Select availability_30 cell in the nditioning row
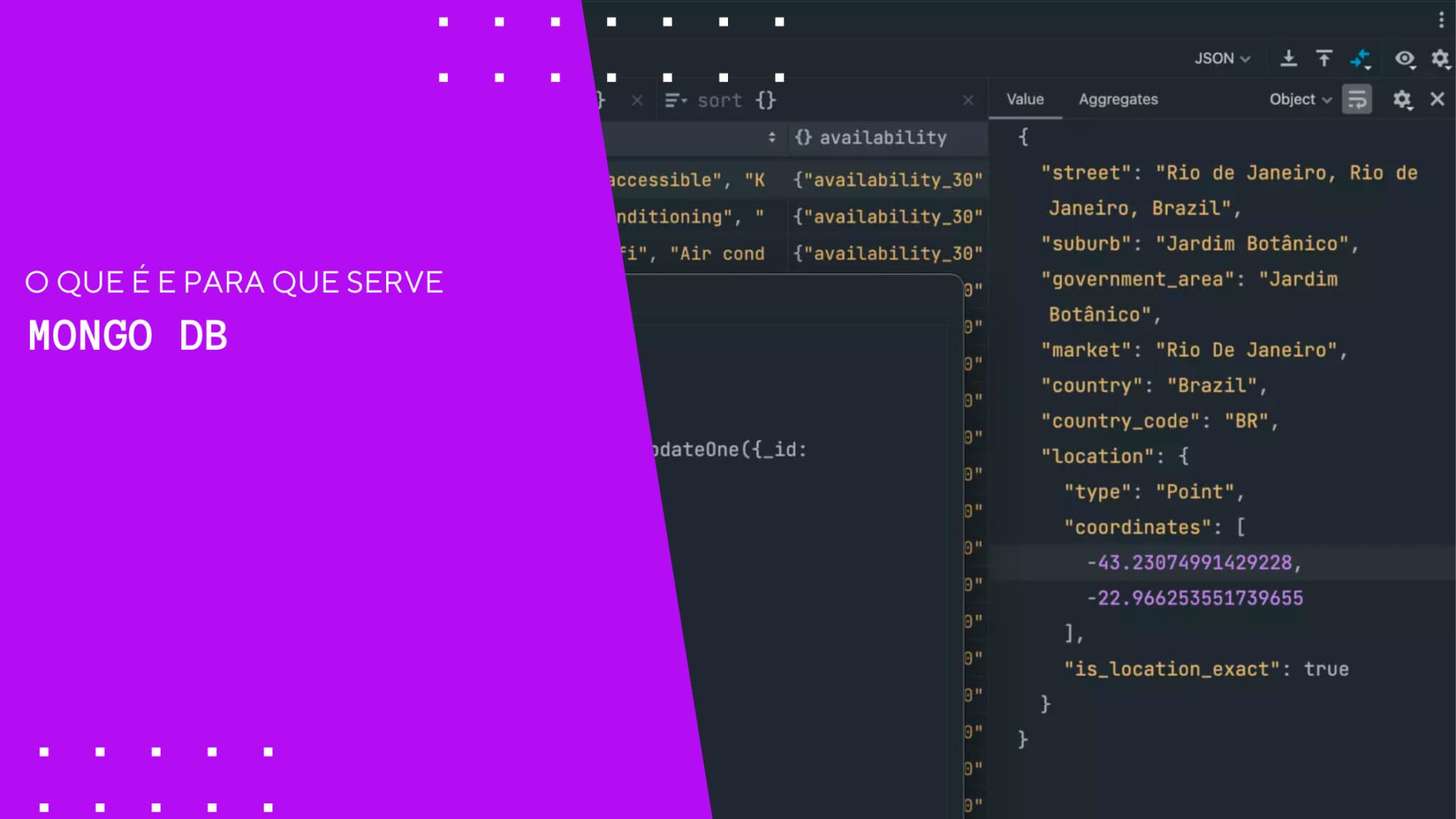The image size is (1456, 819). 888,217
